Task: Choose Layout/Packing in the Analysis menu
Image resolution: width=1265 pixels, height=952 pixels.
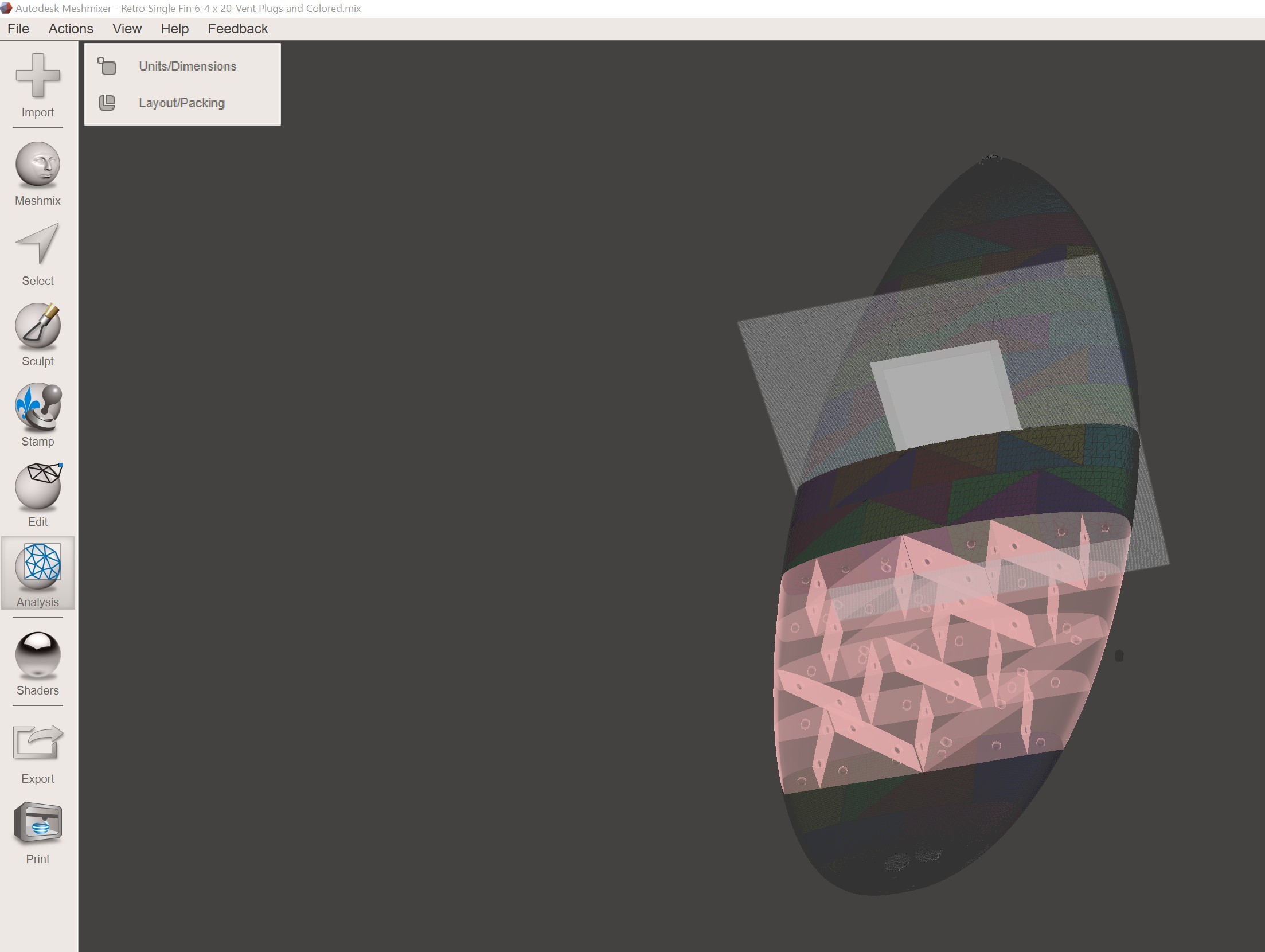Action: 182,103
